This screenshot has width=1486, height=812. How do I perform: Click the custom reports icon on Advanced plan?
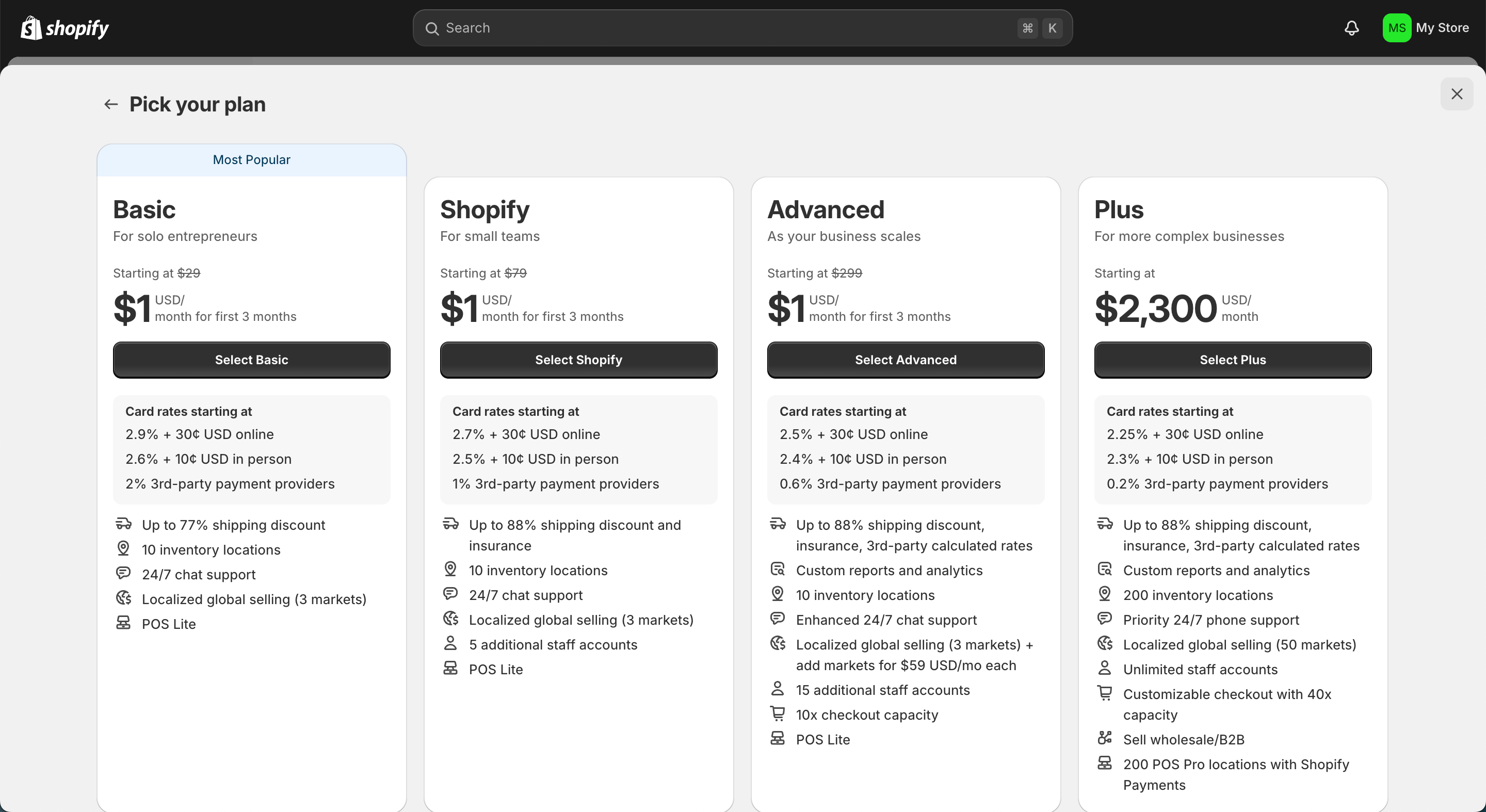pos(778,570)
